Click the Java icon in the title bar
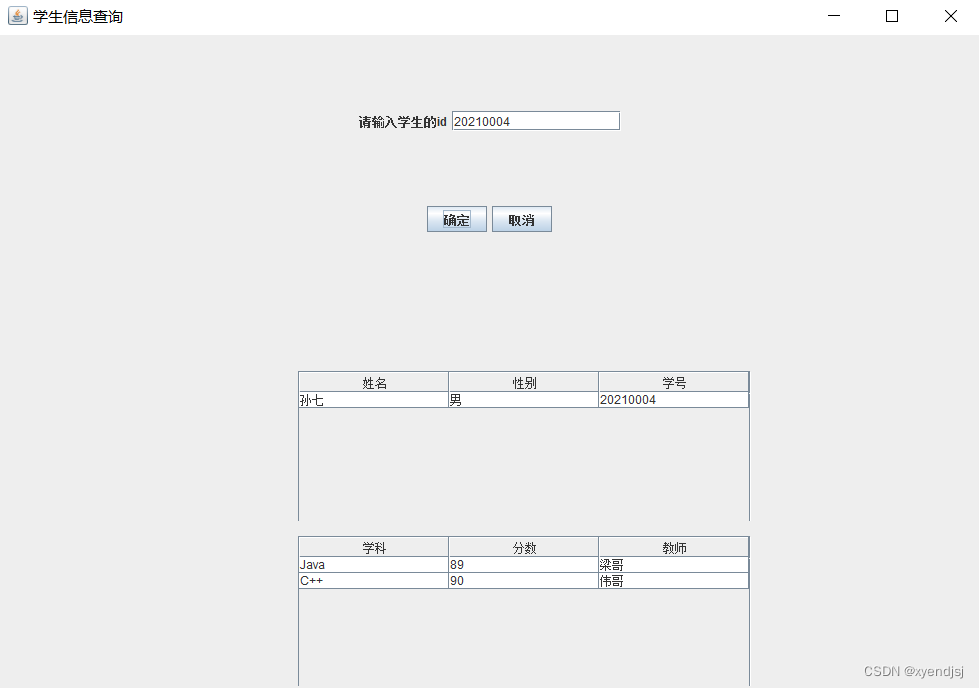This screenshot has height=688, width=979. point(17,16)
